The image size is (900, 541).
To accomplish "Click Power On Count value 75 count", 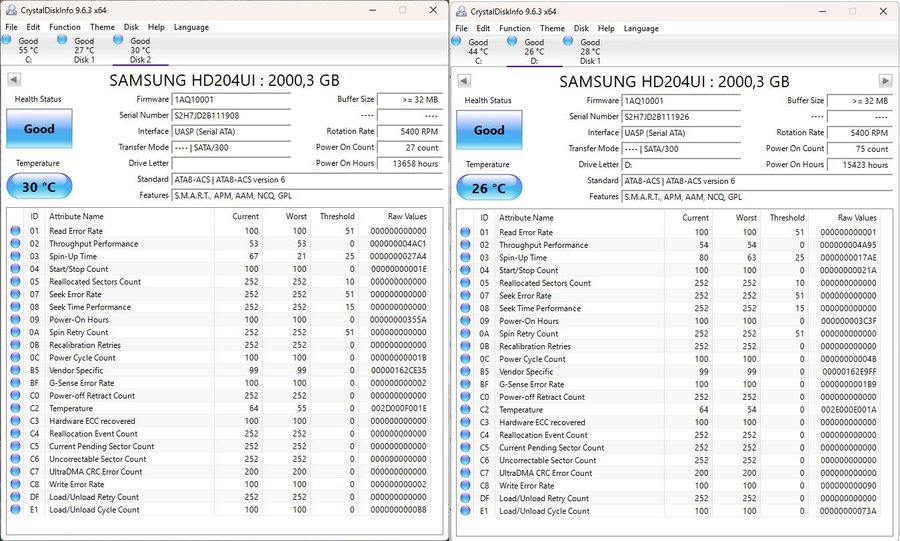I will tap(860, 149).
